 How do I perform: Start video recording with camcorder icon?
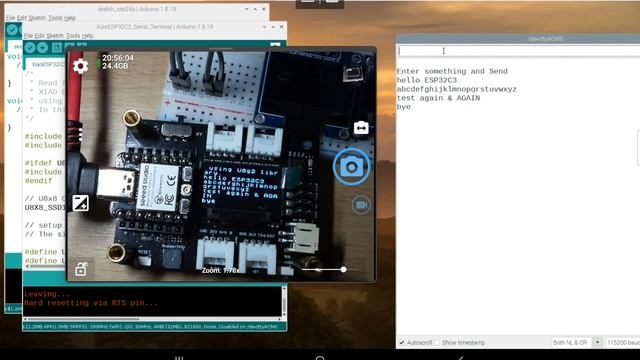pyautogui.click(x=361, y=204)
